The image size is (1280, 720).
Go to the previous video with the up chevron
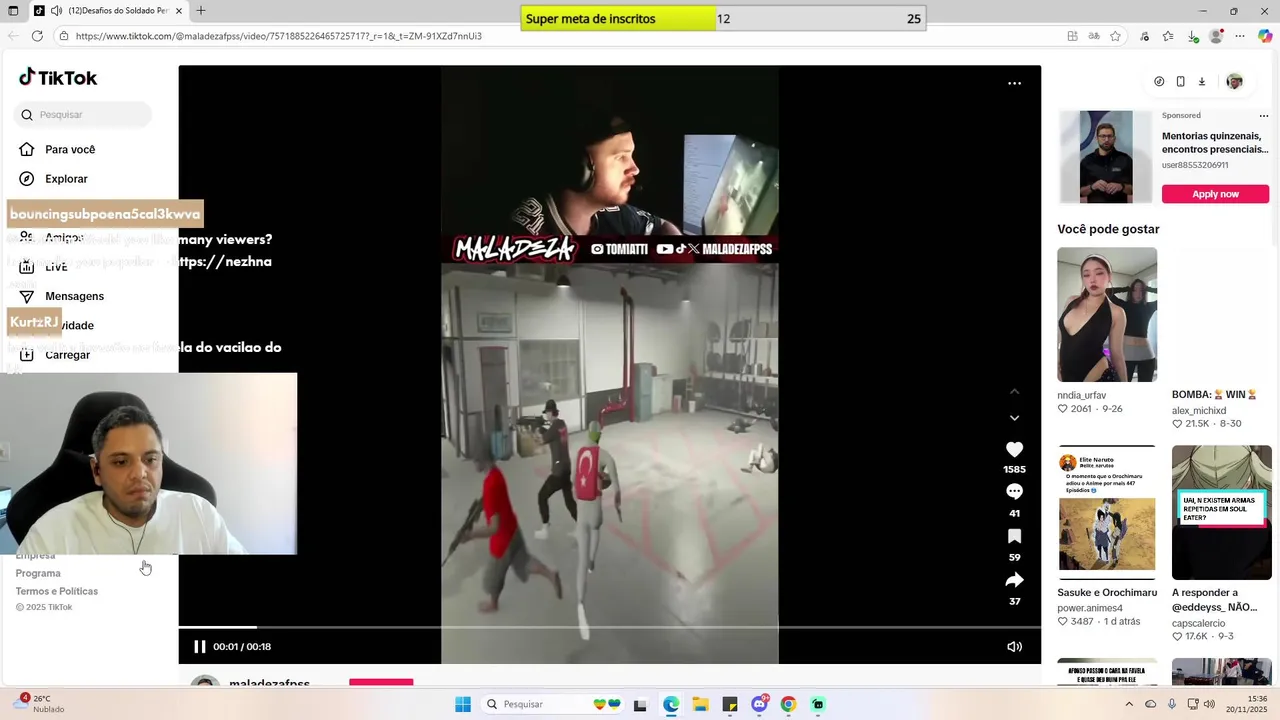click(x=1014, y=391)
